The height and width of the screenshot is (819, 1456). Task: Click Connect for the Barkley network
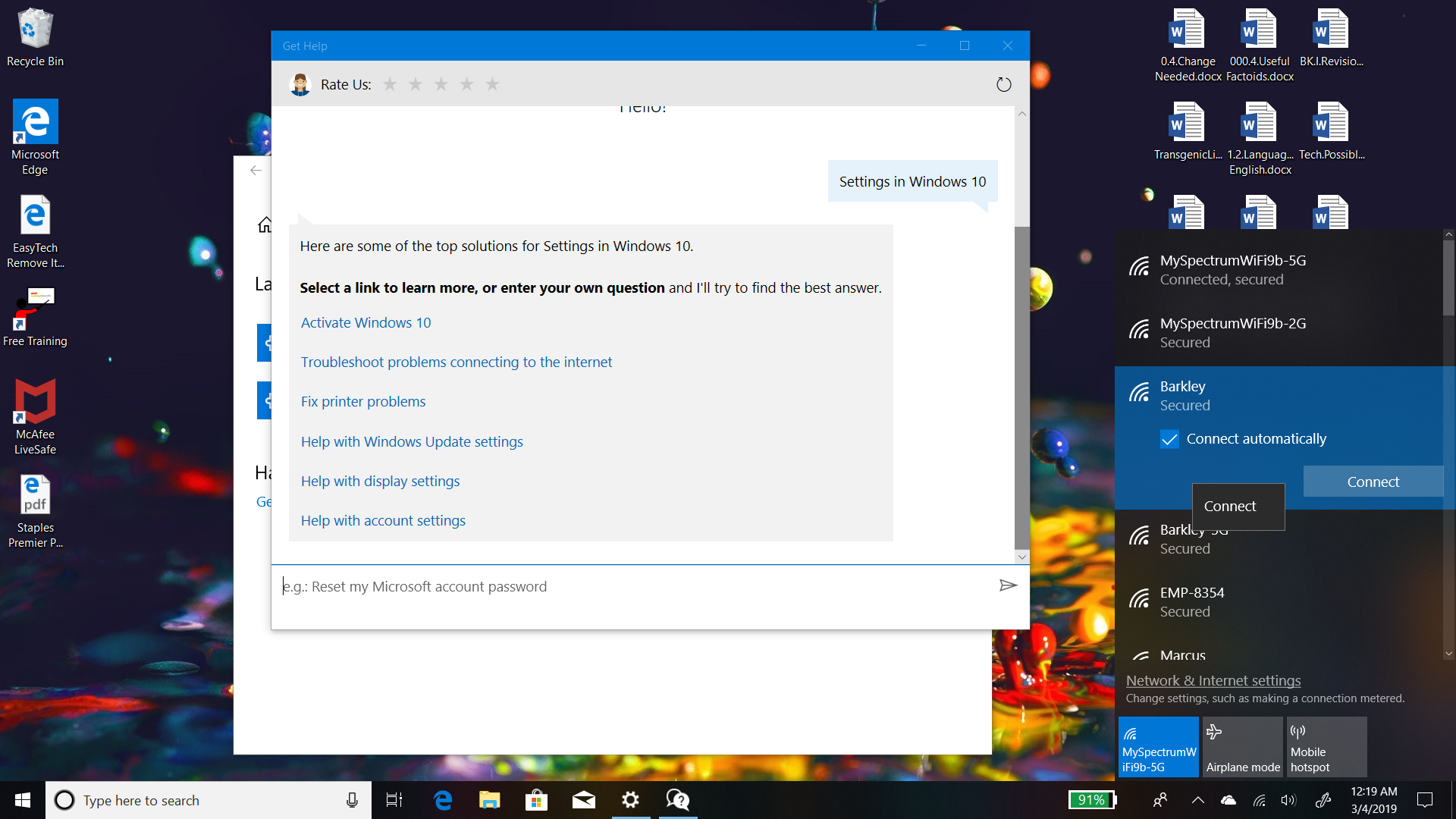[x=1373, y=482]
